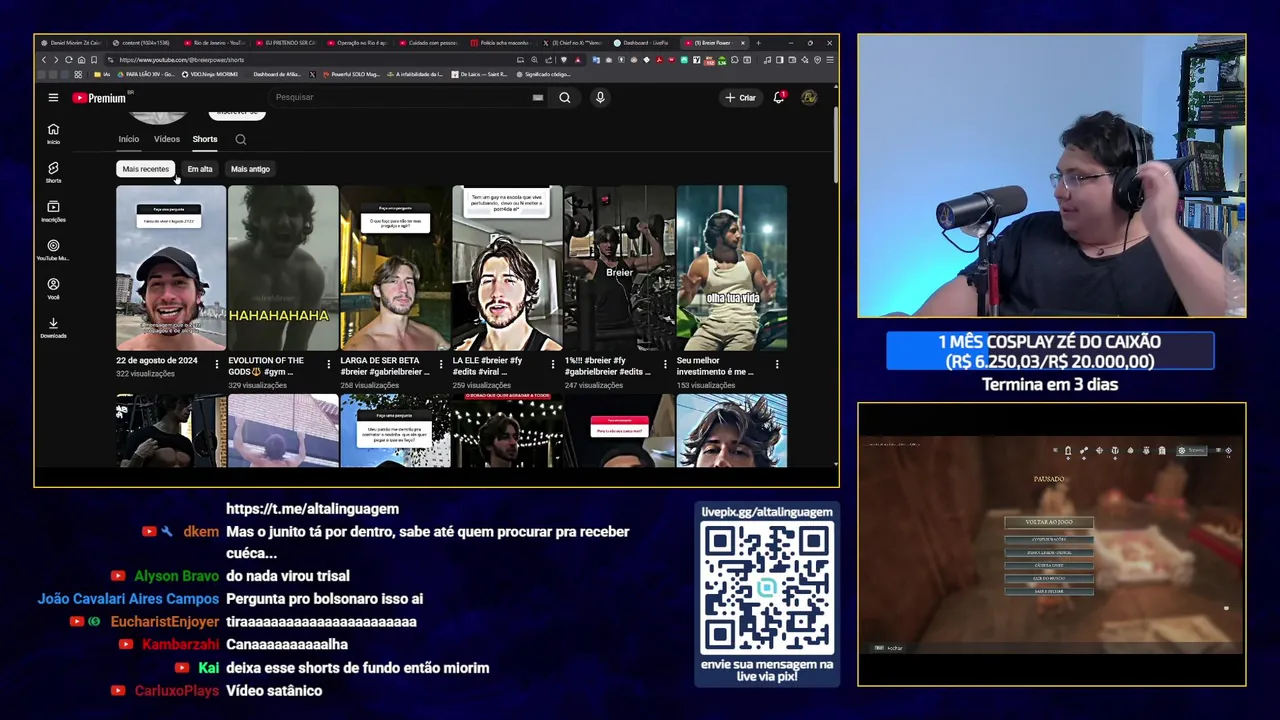Open YouTube Music in the sidebar
1280x720 pixels.
click(53, 250)
